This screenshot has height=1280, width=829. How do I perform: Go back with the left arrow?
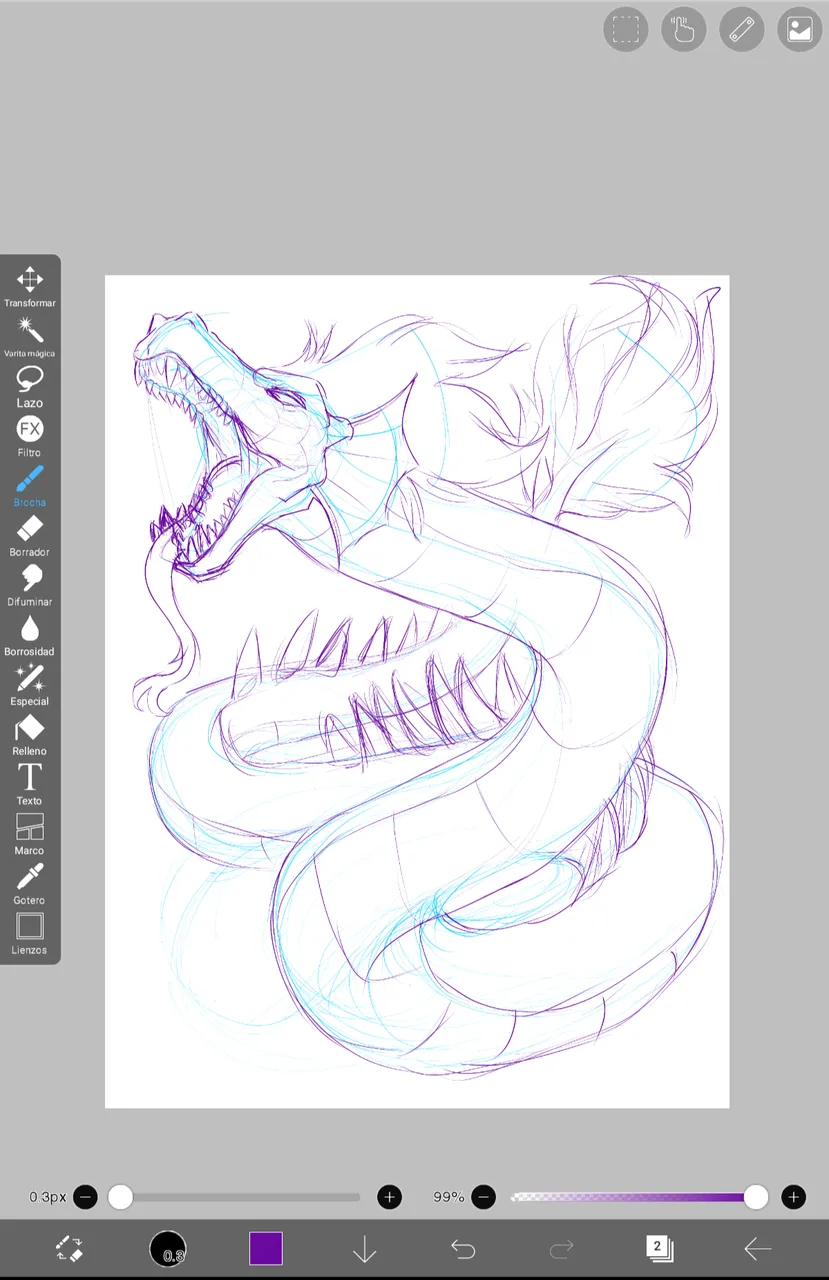(x=758, y=1248)
